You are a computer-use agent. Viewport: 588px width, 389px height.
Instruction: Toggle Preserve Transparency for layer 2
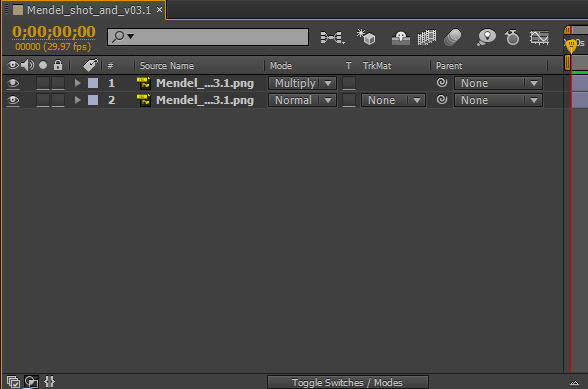(349, 101)
